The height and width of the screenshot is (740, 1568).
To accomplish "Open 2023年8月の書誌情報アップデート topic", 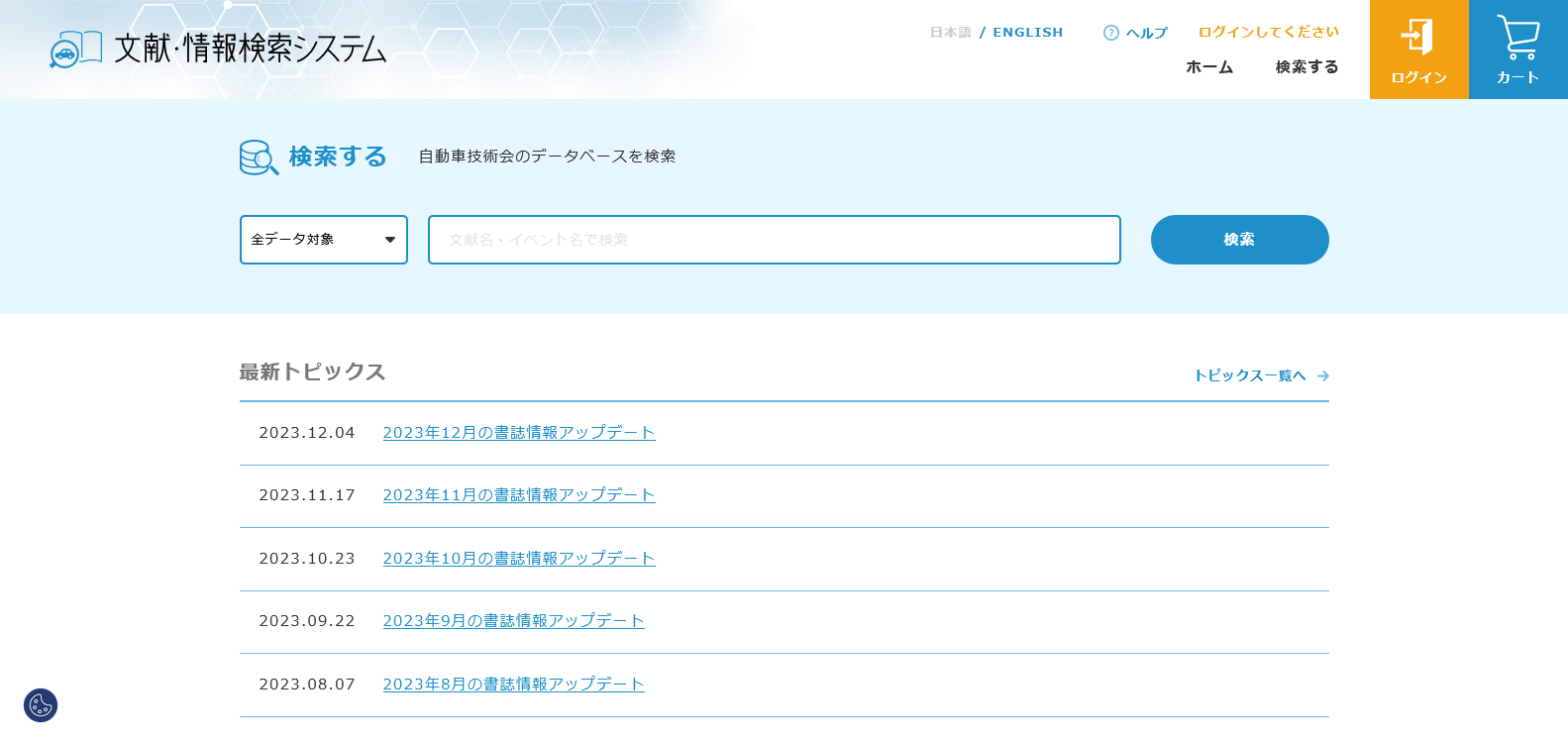I will coord(513,685).
